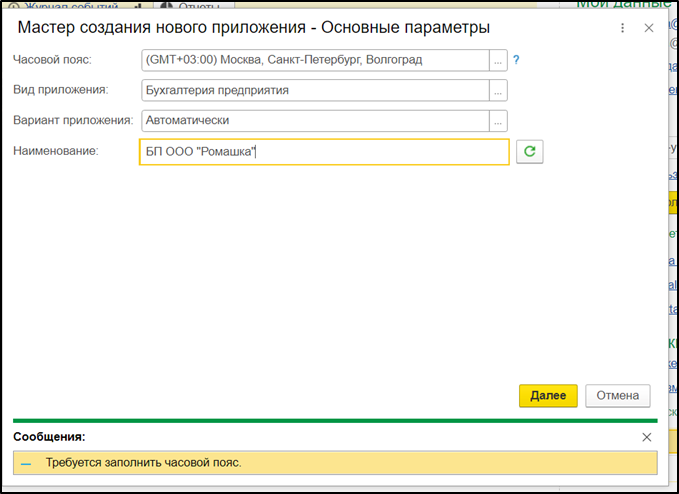
Task: Refresh the name with the green arrow icon
Action: tap(530, 152)
